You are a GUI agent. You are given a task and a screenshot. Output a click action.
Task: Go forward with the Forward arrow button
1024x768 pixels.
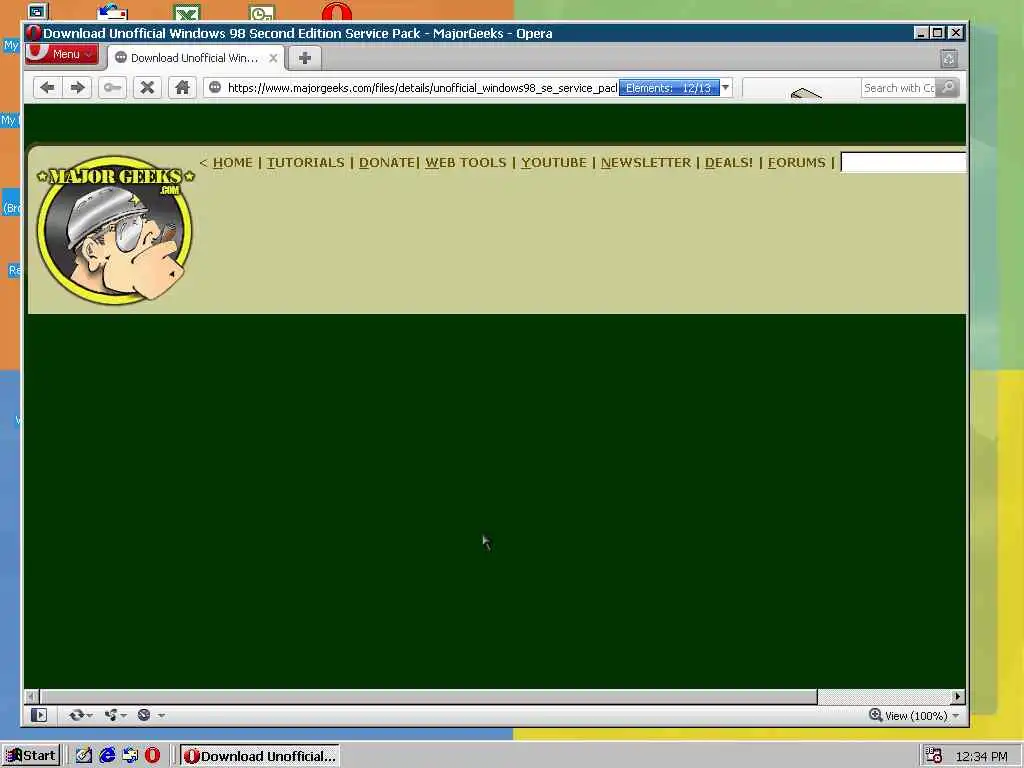click(x=77, y=88)
